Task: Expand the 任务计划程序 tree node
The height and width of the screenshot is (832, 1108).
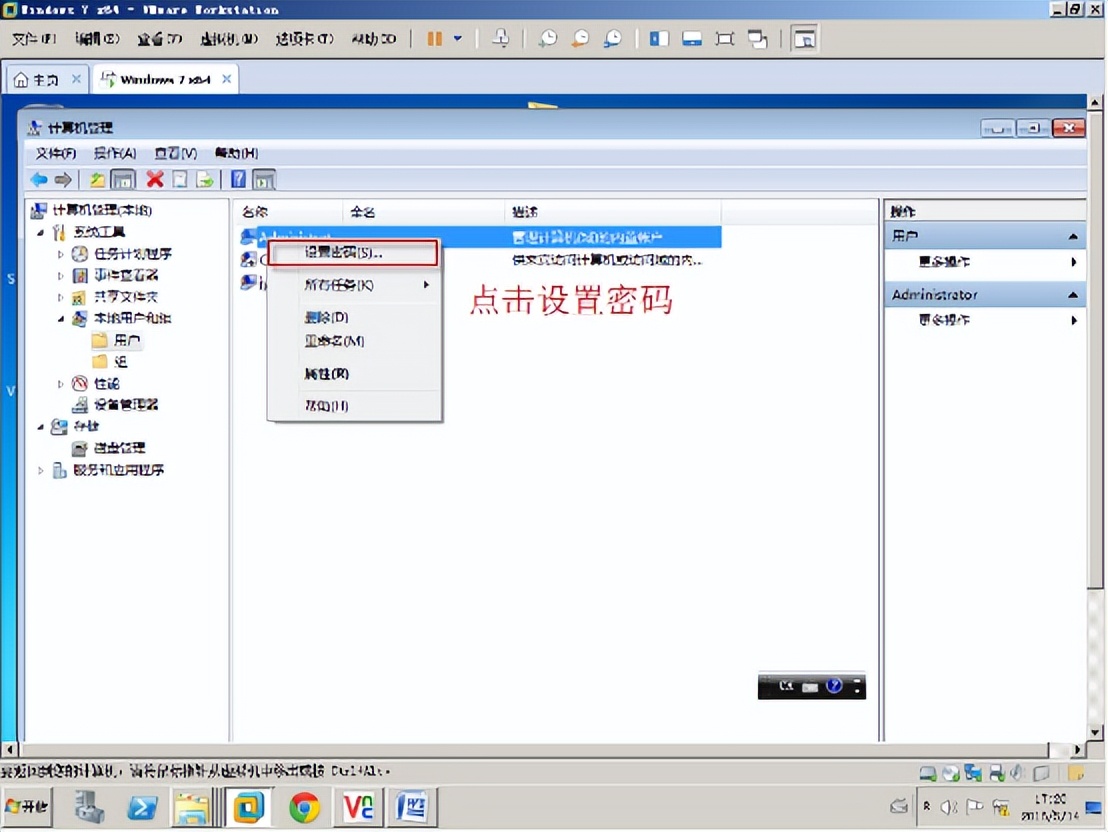Action: (62, 253)
